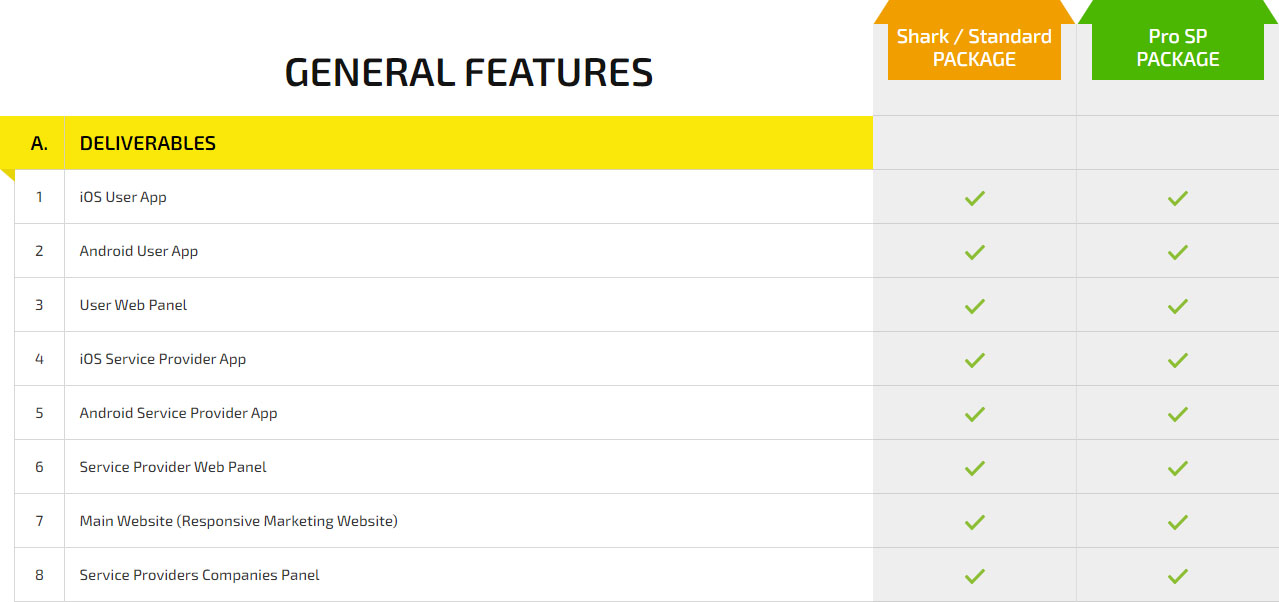Viewport: 1279px width, 602px height.
Task: Click the User Web Panel feature label
Action: click(x=134, y=305)
